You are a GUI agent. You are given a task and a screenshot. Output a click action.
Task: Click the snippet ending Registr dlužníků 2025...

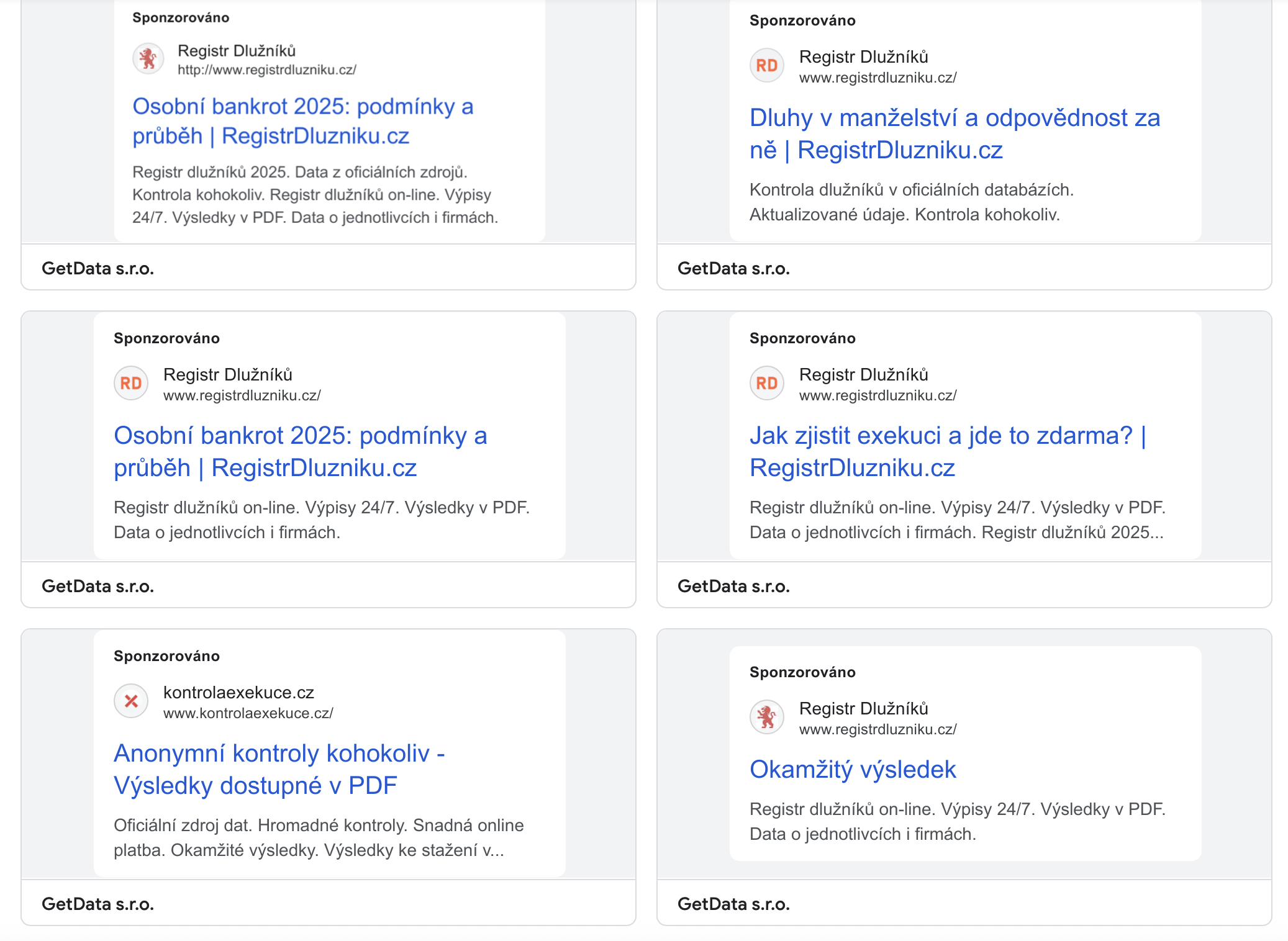coord(958,520)
